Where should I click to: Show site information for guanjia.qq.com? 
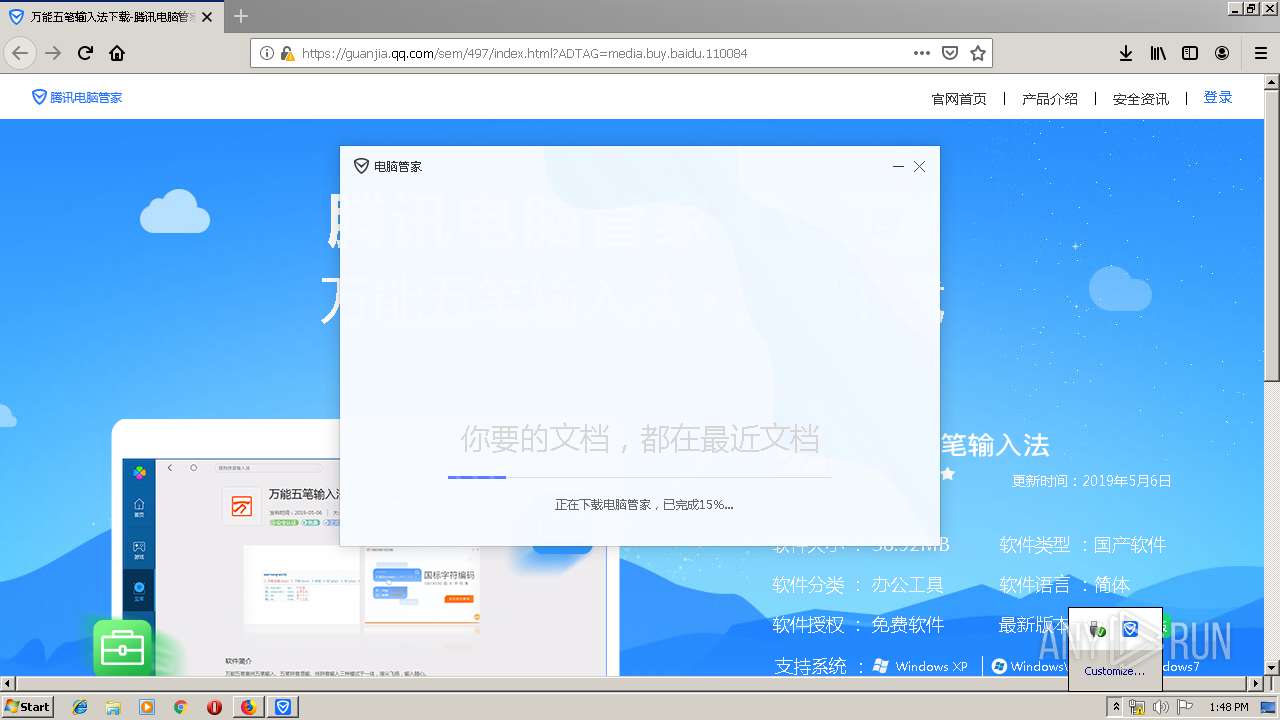pos(266,53)
